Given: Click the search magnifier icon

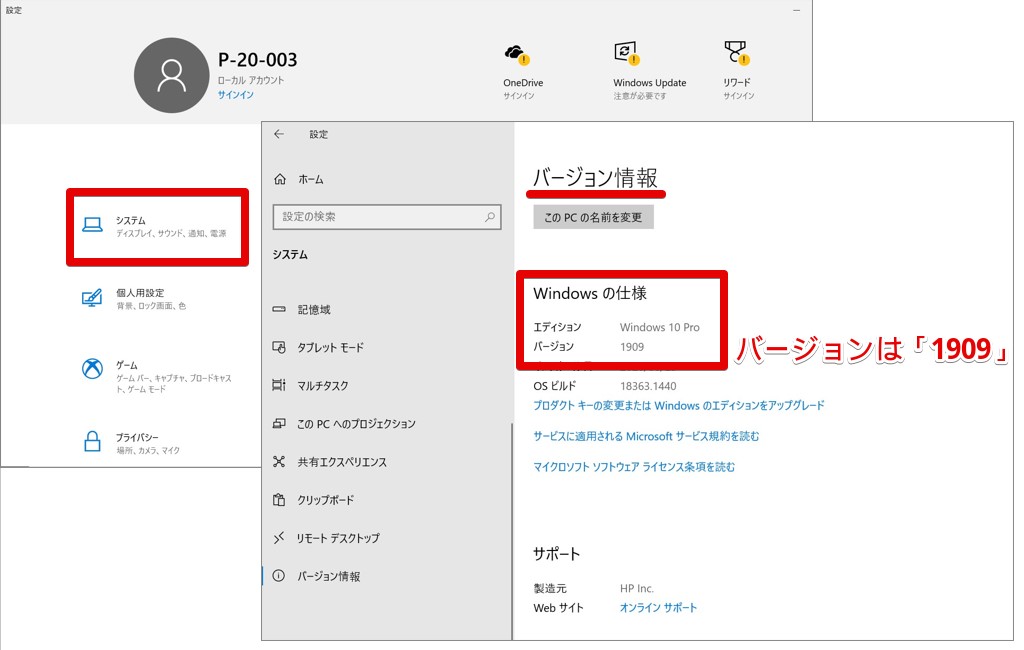Looking at the screenshot, I should [490, 217].
